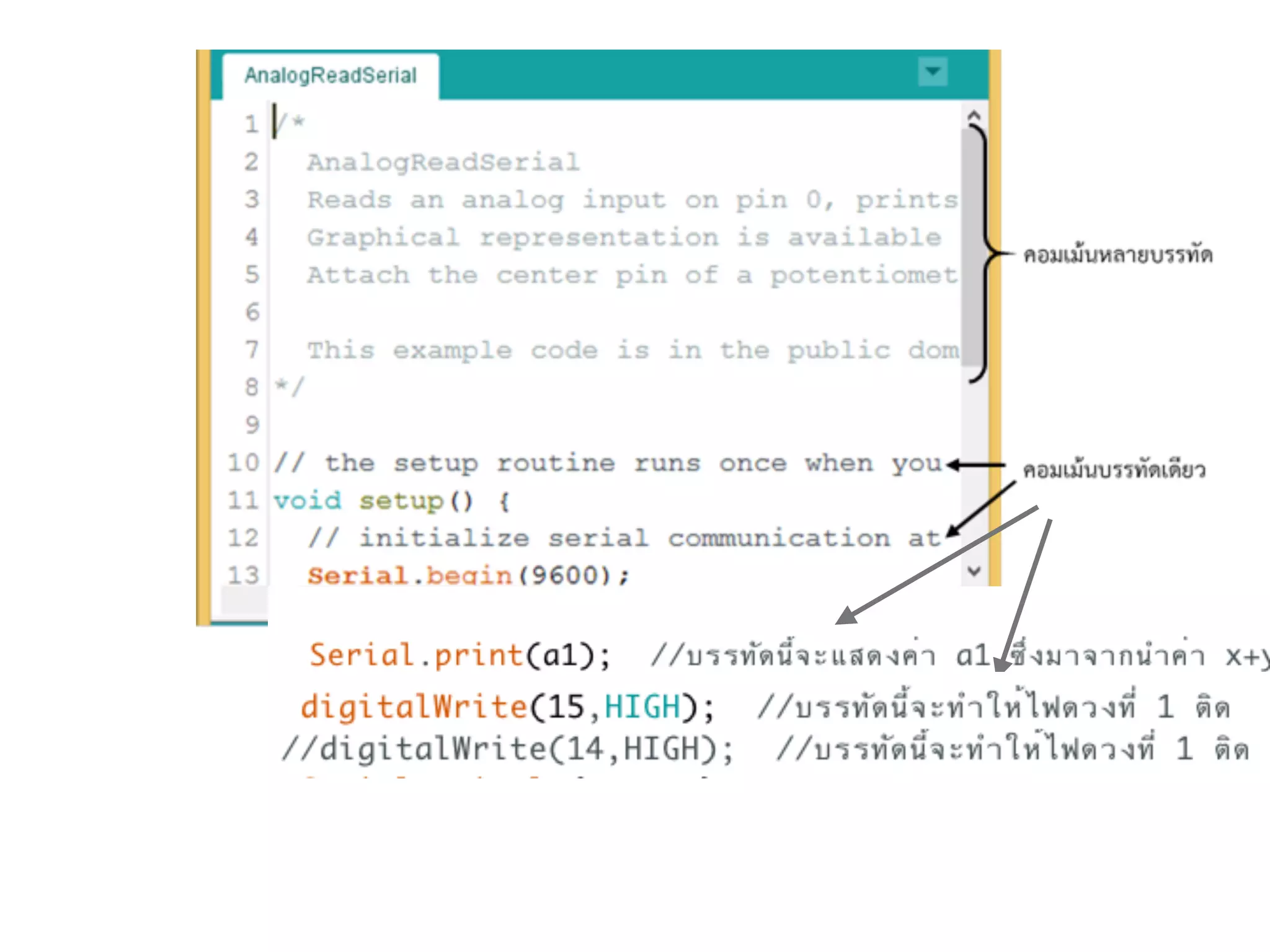The height and width of the screenshot is (952, 1270).
Task: Click the Serial.begin(9600); statement
Action: click(468, 576)
